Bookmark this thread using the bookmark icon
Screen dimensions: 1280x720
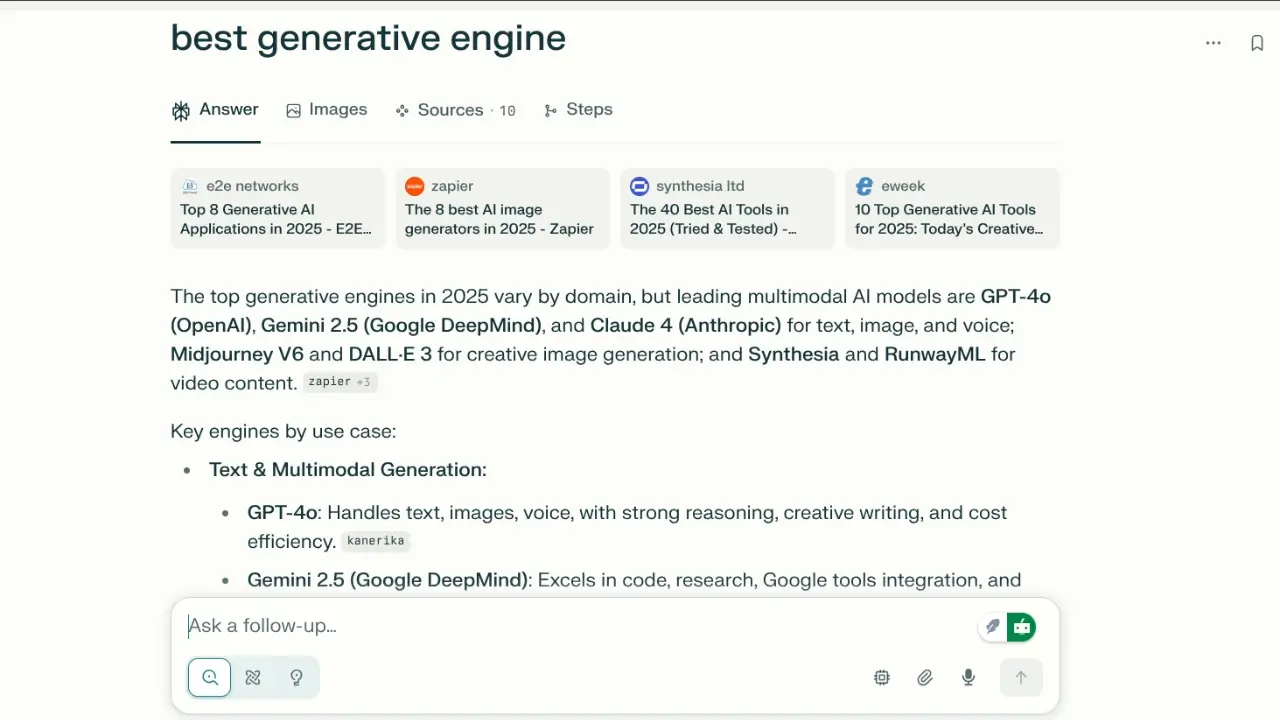pyautogui.click(x=1257, y=43)
